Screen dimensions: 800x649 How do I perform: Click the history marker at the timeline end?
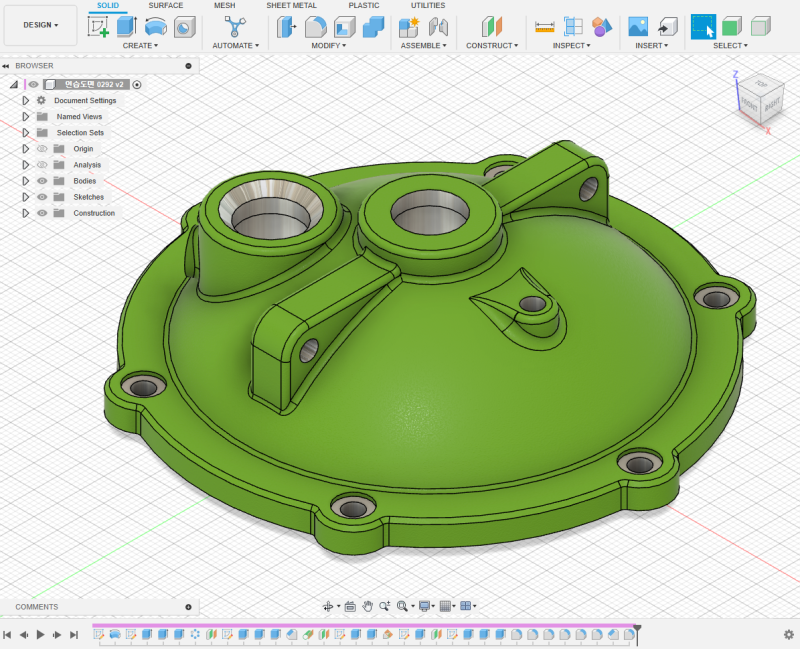click(x=637, y=628)
